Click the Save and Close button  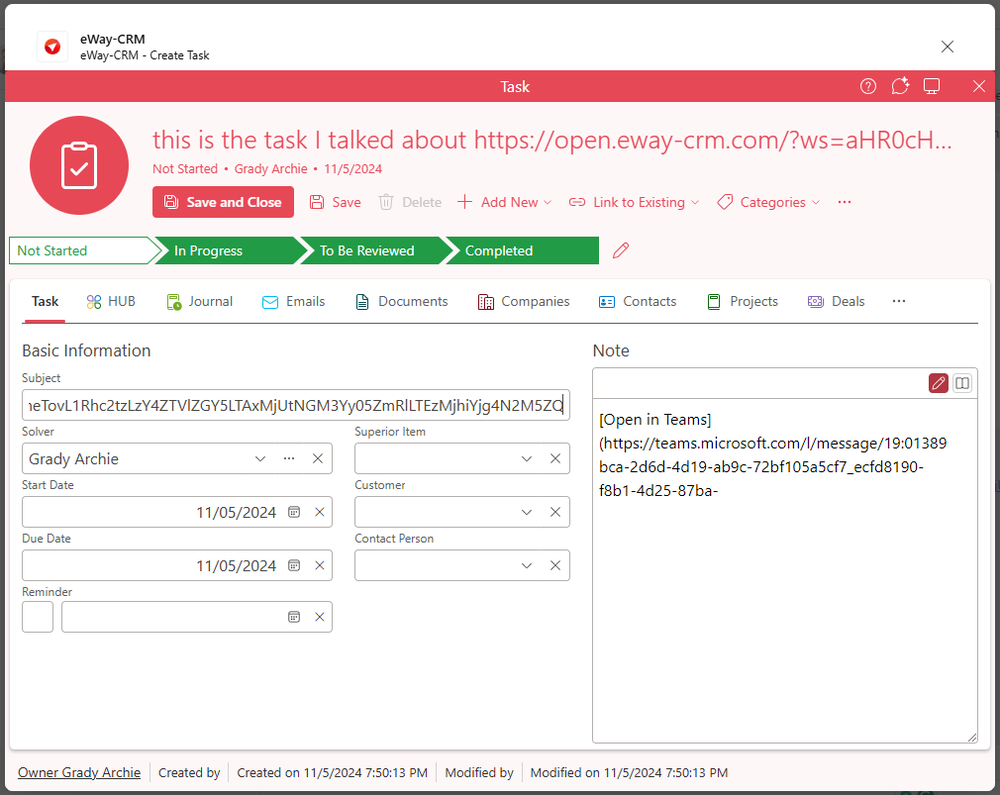(x=223, y=202)
